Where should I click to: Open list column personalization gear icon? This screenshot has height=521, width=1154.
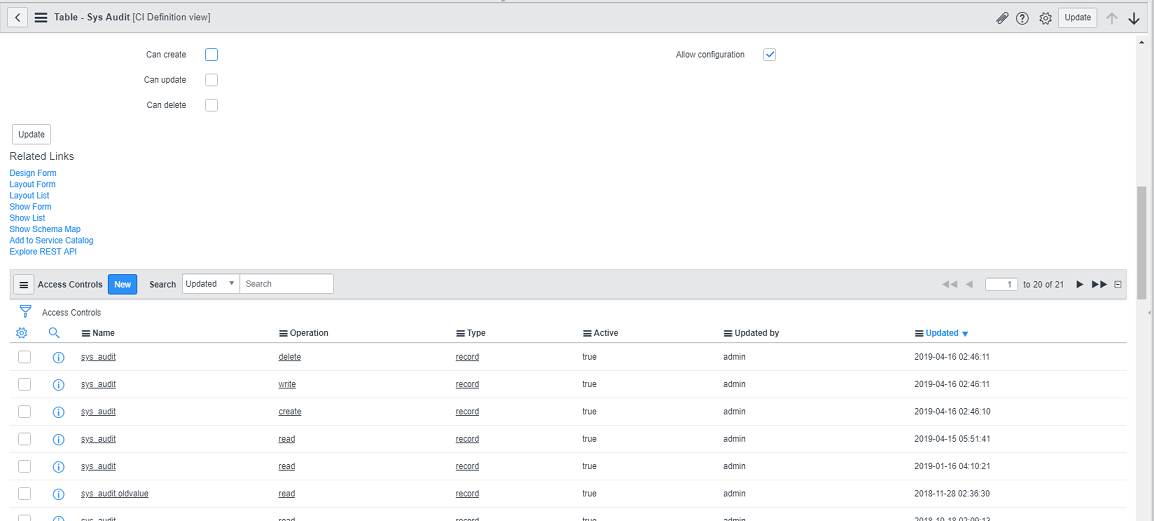coord(22,333)
